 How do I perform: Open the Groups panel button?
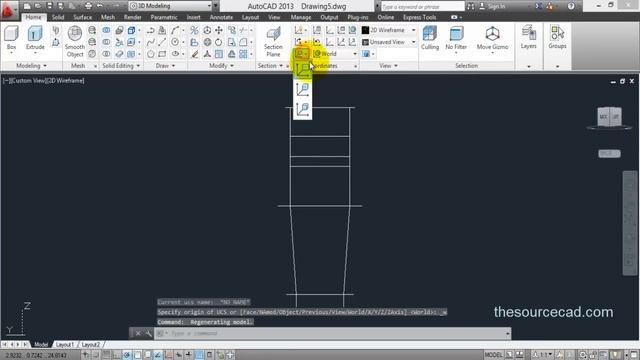point(557,38)
